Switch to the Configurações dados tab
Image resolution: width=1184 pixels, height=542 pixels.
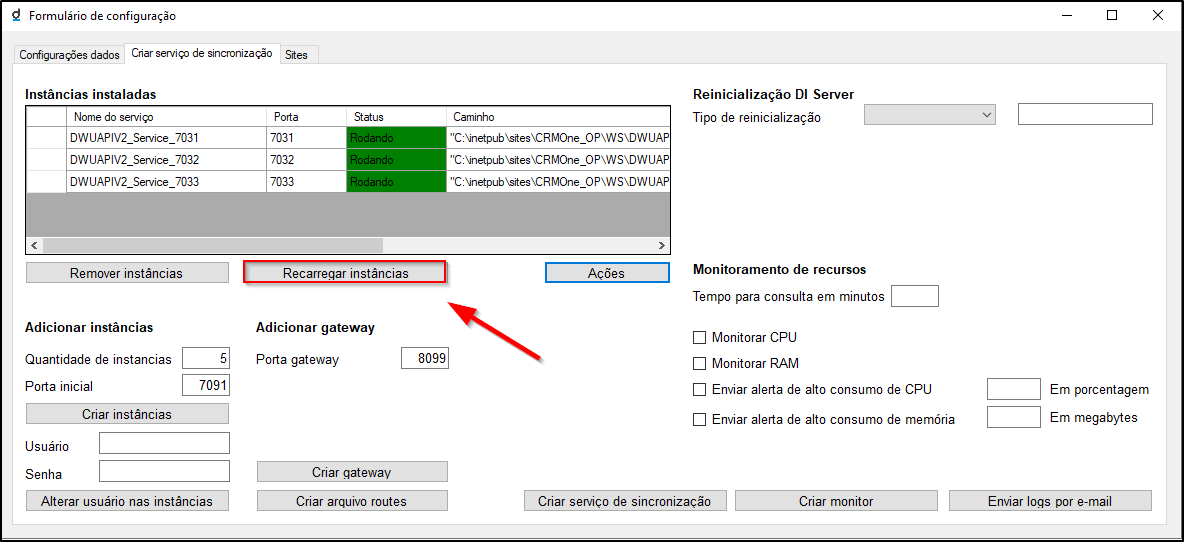tap(69, 55)
